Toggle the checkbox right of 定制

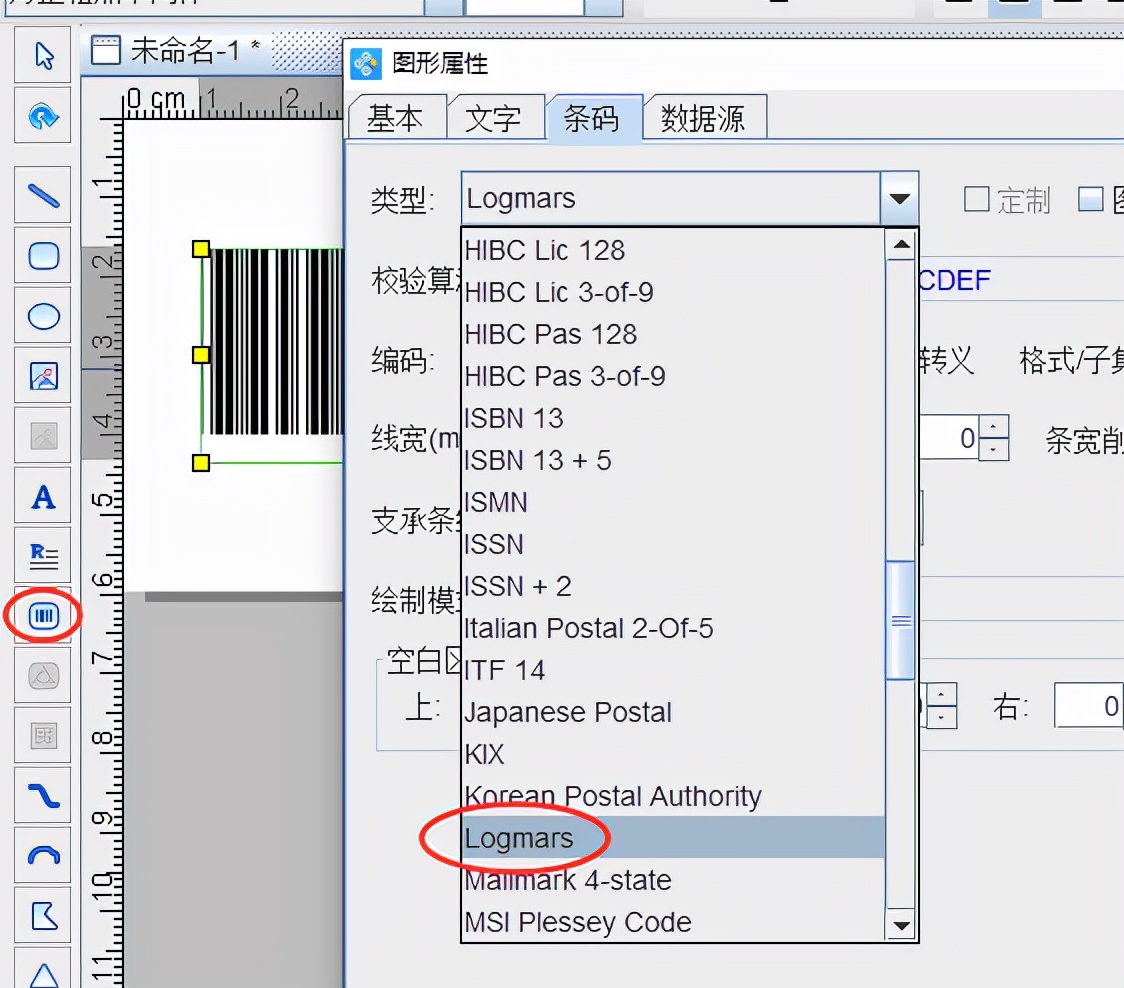(x=1091, y=199)
